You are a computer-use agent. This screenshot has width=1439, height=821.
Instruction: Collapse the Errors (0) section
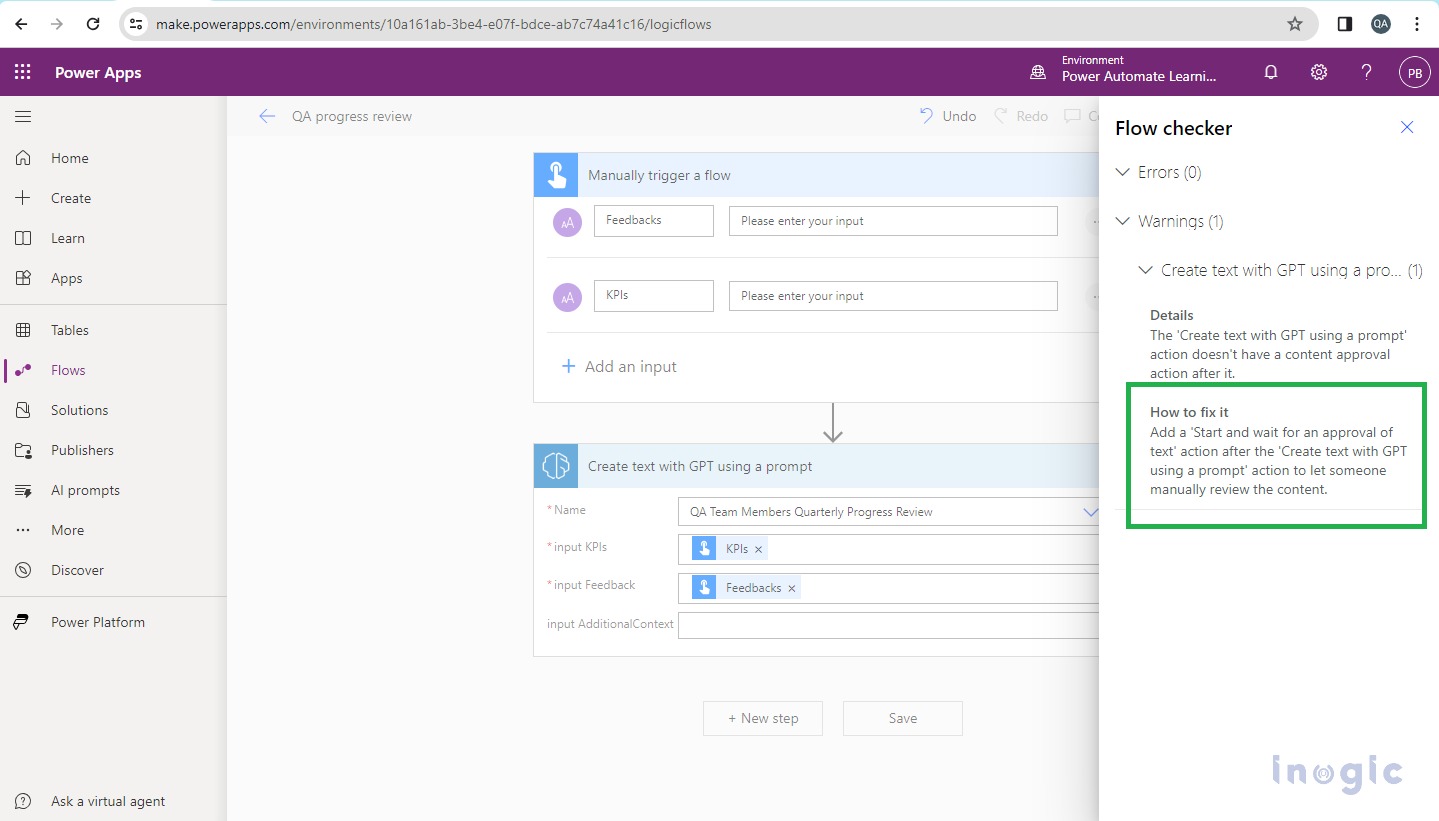[1123, 172]
